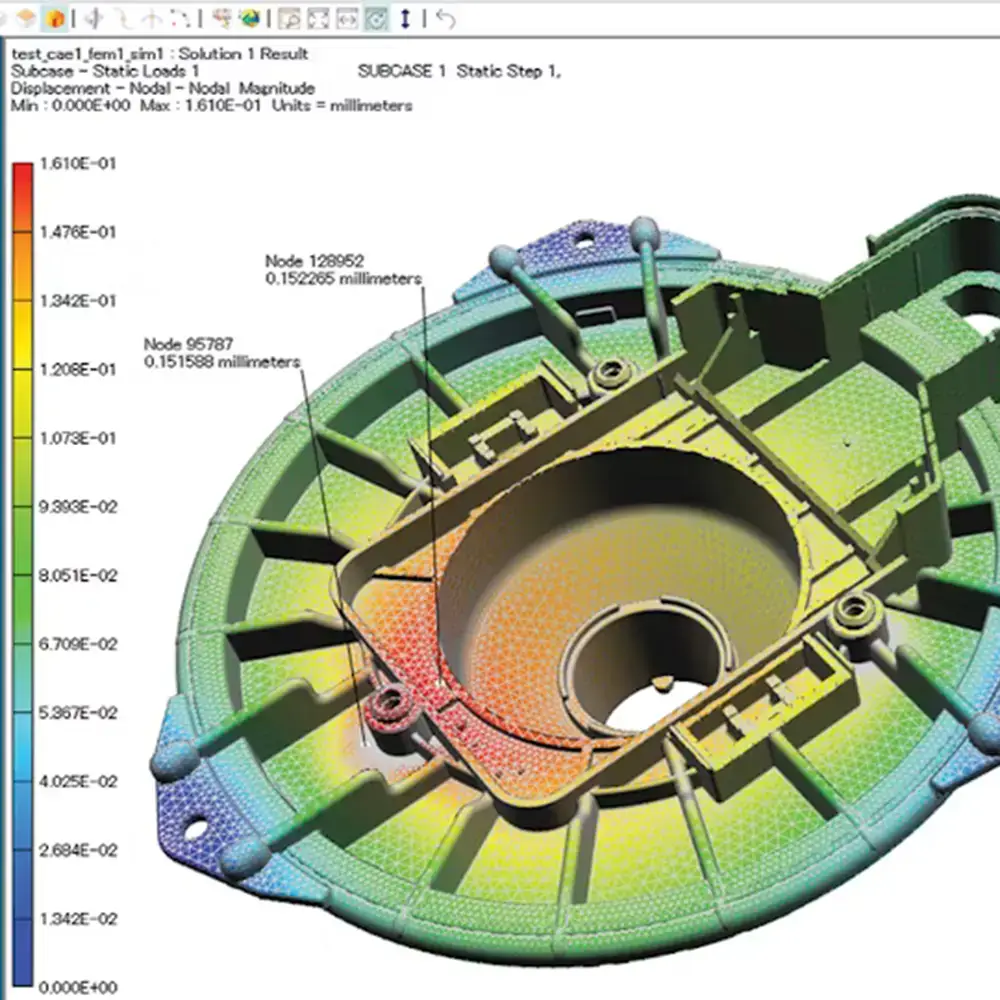Screen dimensions: 1000x1000
Task: Click the grayed four-way arrow icon
Action: 95,19
